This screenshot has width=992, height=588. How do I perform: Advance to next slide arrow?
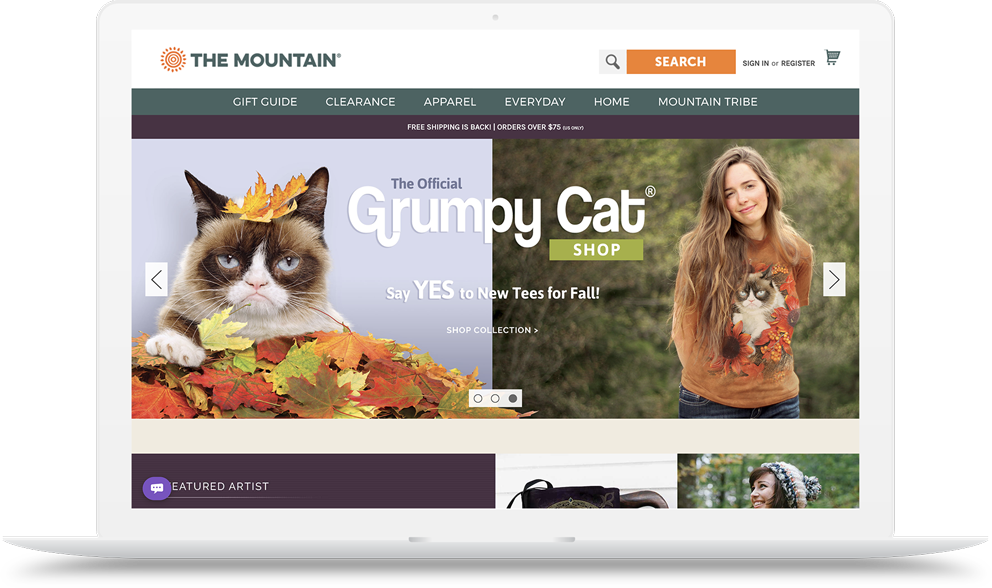pyautogui.click(x=834, y=279)
